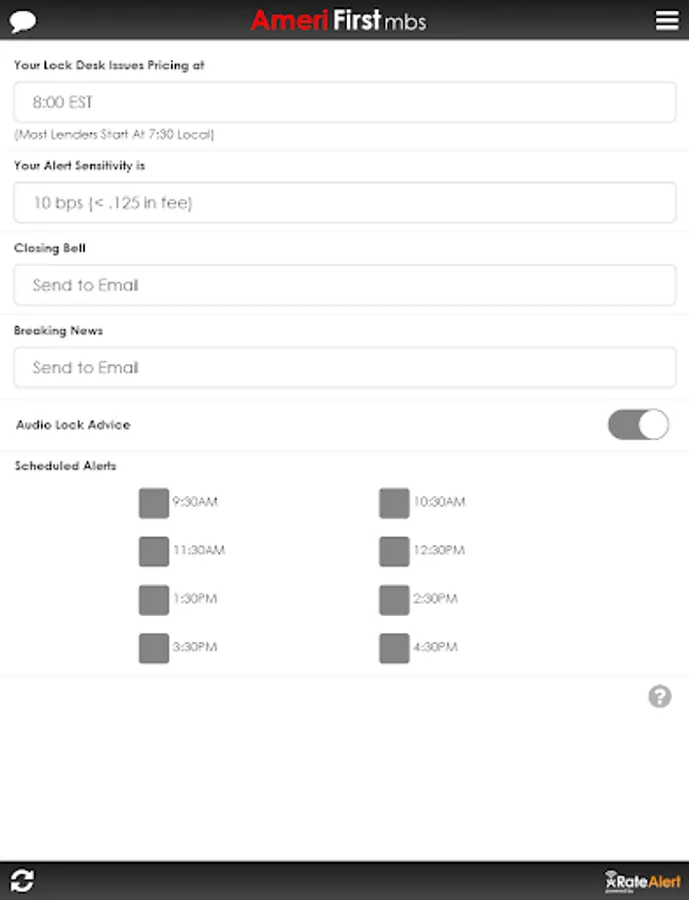Open the hamburger menu
Image resolution: width=689 pixels, height=900 pixels.
point(667,21)
